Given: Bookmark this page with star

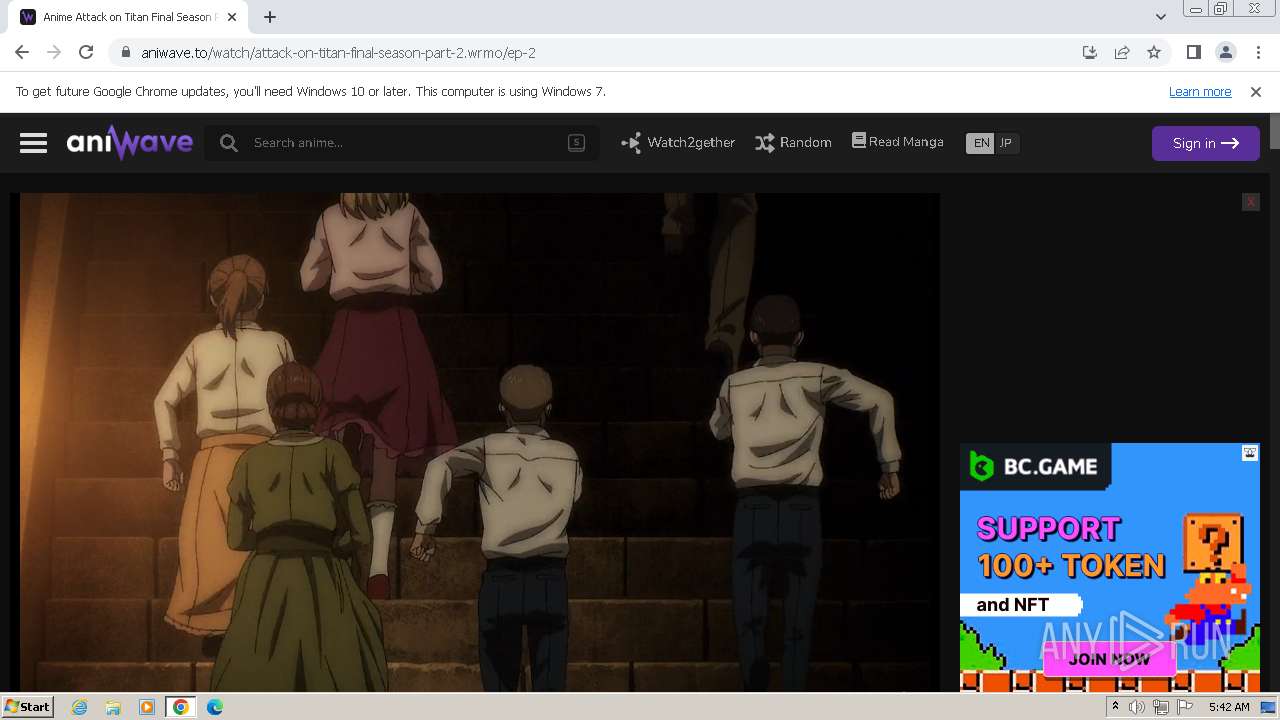Looking at the screenshot, I should 1154,52.
